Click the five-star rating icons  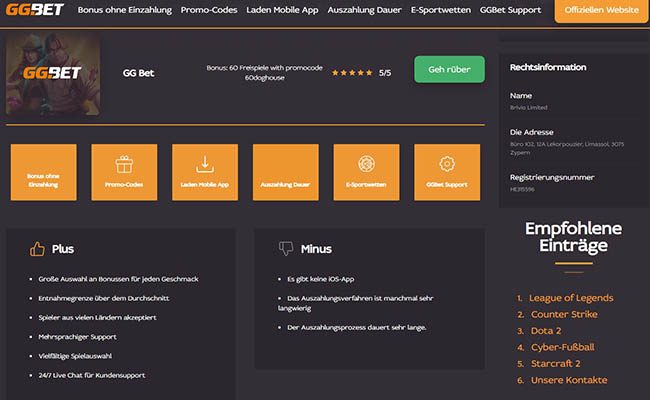(352, 73)
